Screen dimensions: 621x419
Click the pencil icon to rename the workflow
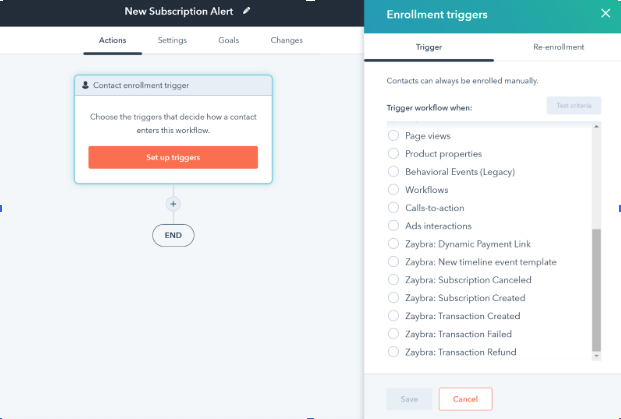246,11
